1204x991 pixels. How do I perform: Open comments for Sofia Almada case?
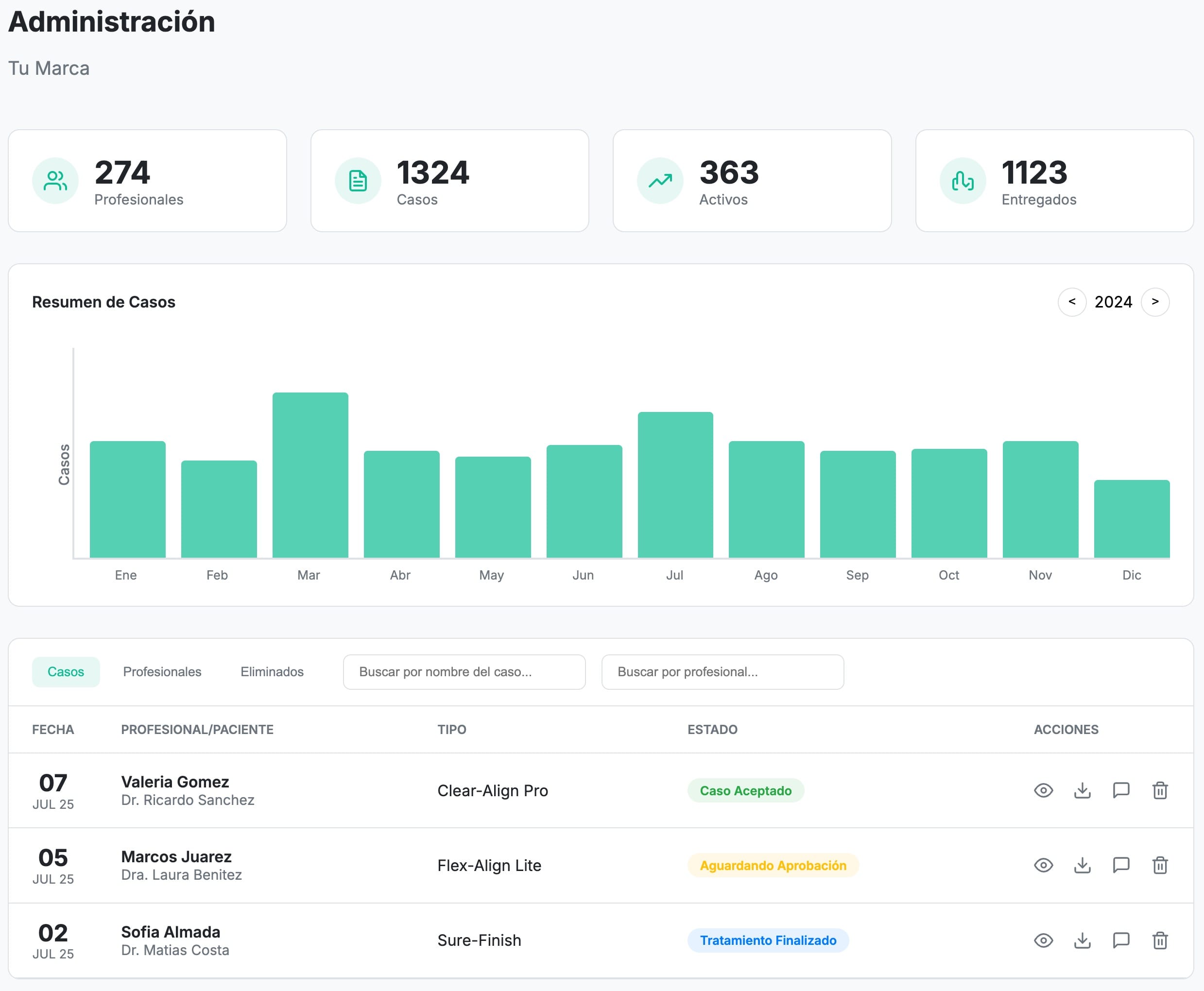tap(1120, 940)
